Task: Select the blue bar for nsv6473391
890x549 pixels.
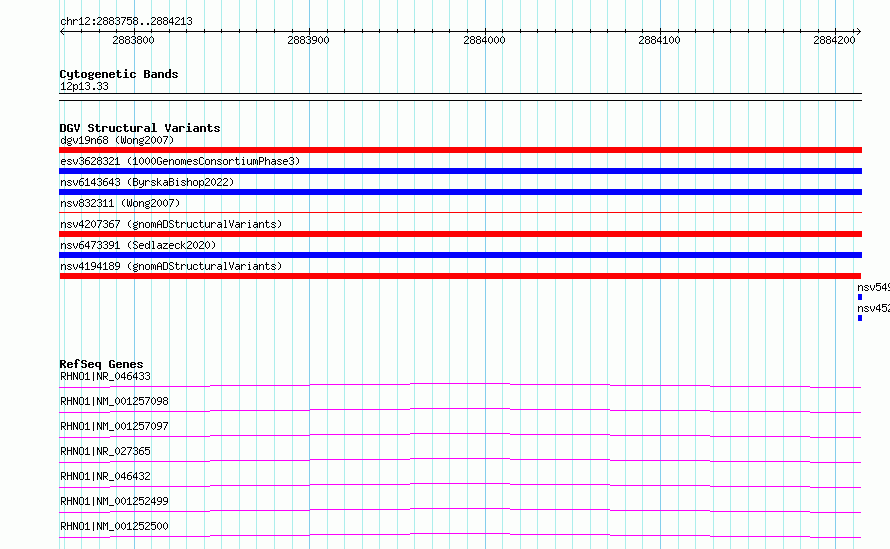Action: tap(460, 255)
